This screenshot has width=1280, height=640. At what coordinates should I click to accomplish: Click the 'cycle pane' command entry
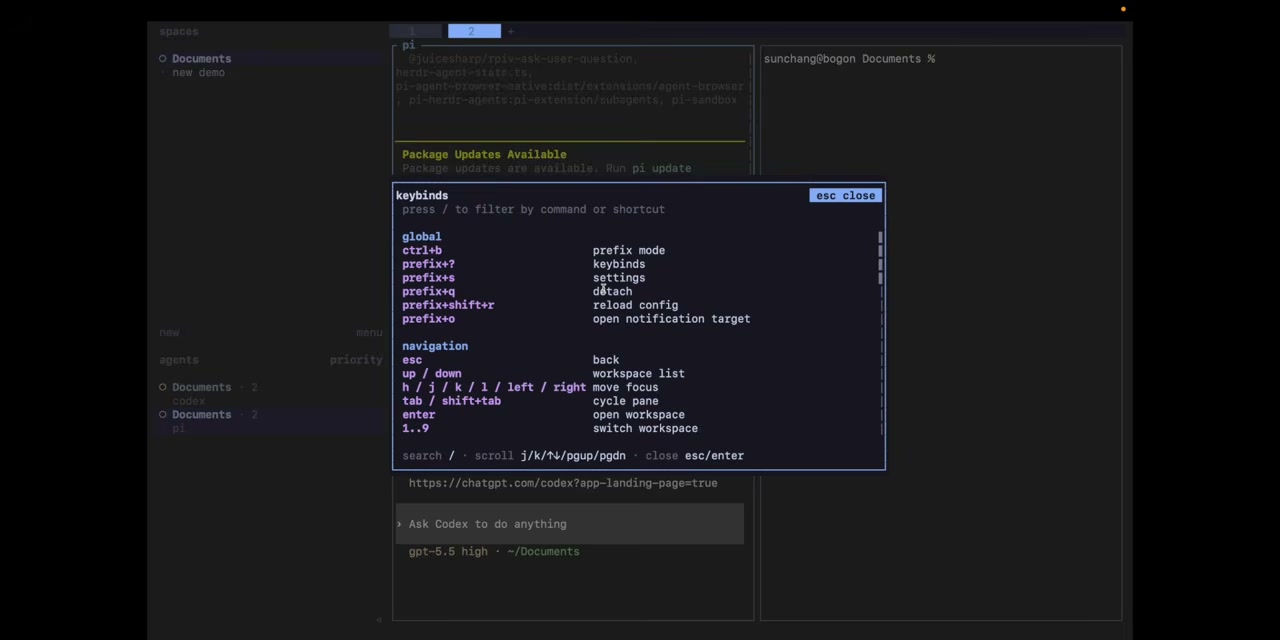point(626,401)
